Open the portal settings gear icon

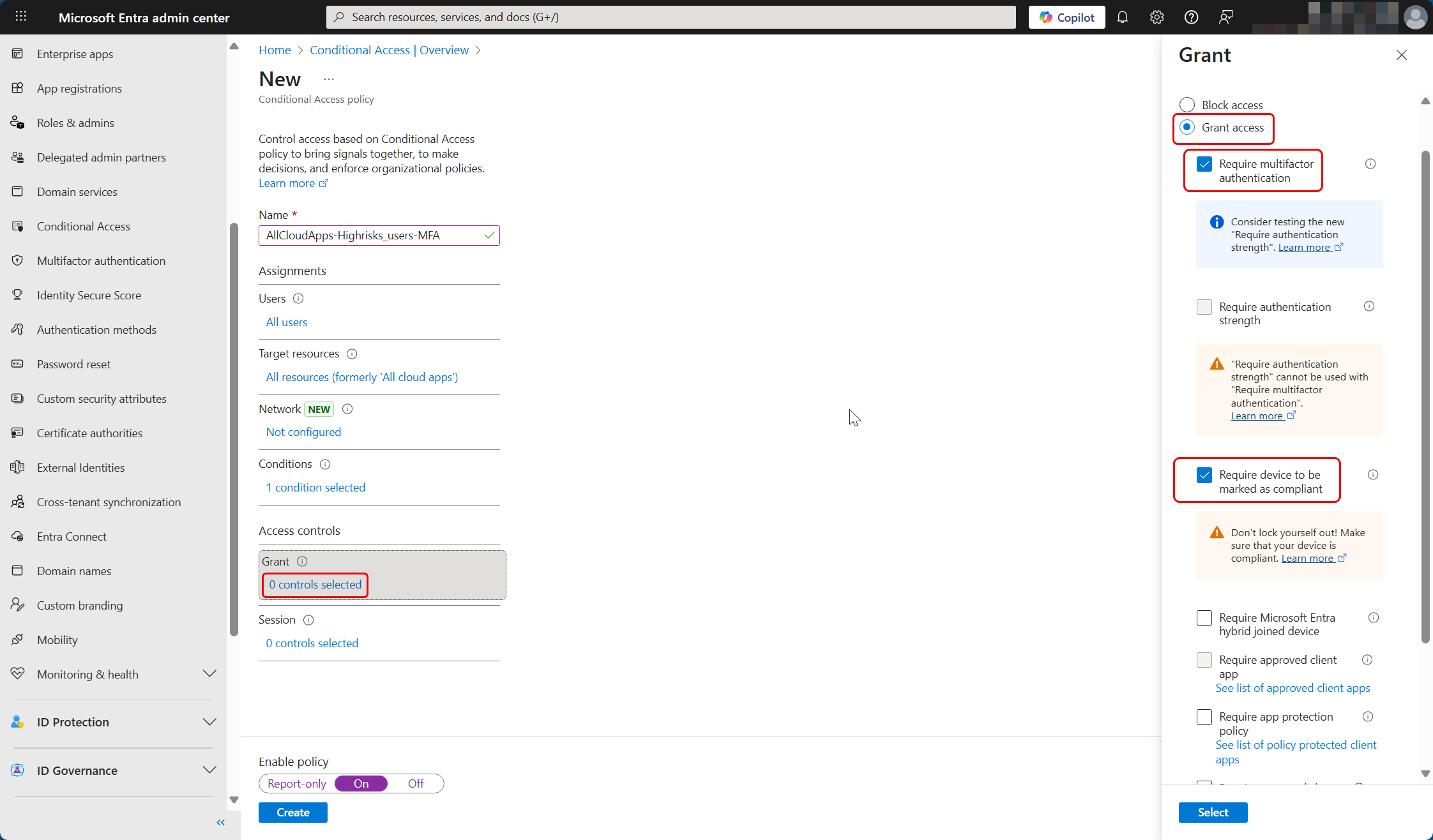pyautogui.click(x=1156, y=17)
